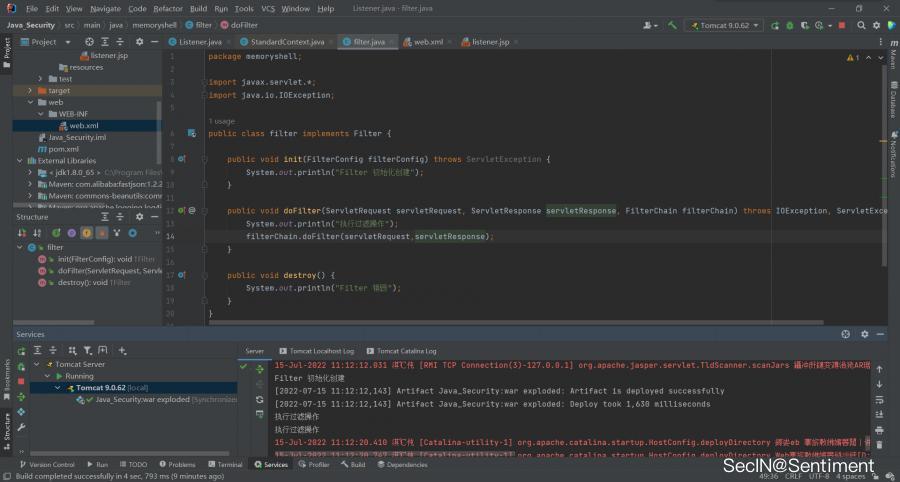Screen dimensions: 900x482
Task: Toggle Show Fields filter in Structure toolbar
Action: click(x=86, y=232)
